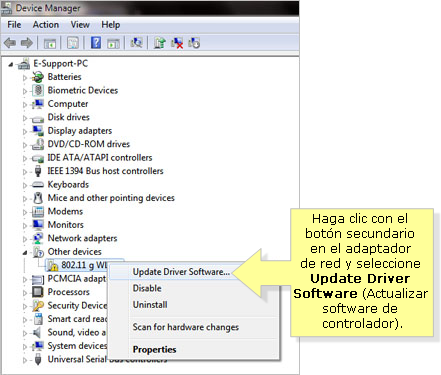Expand the Batteries node arrow
This screenshot has height=375, width=441.
click(25, 78)
